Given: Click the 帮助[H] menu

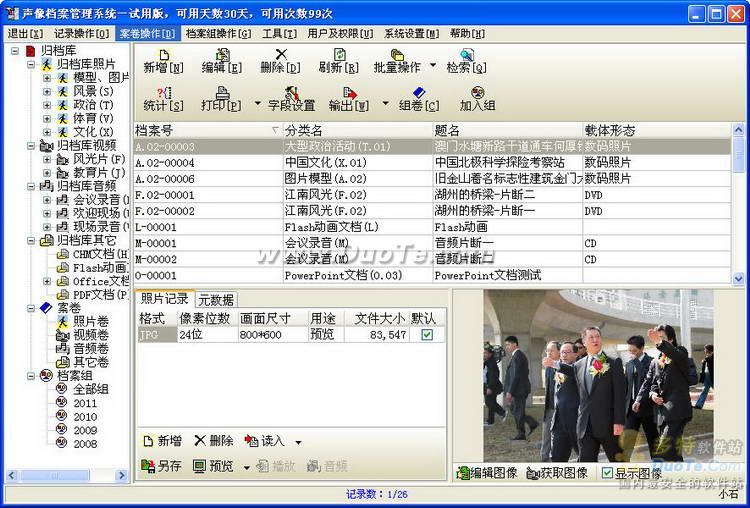Looking at the screenshot, I should point(467,33).
